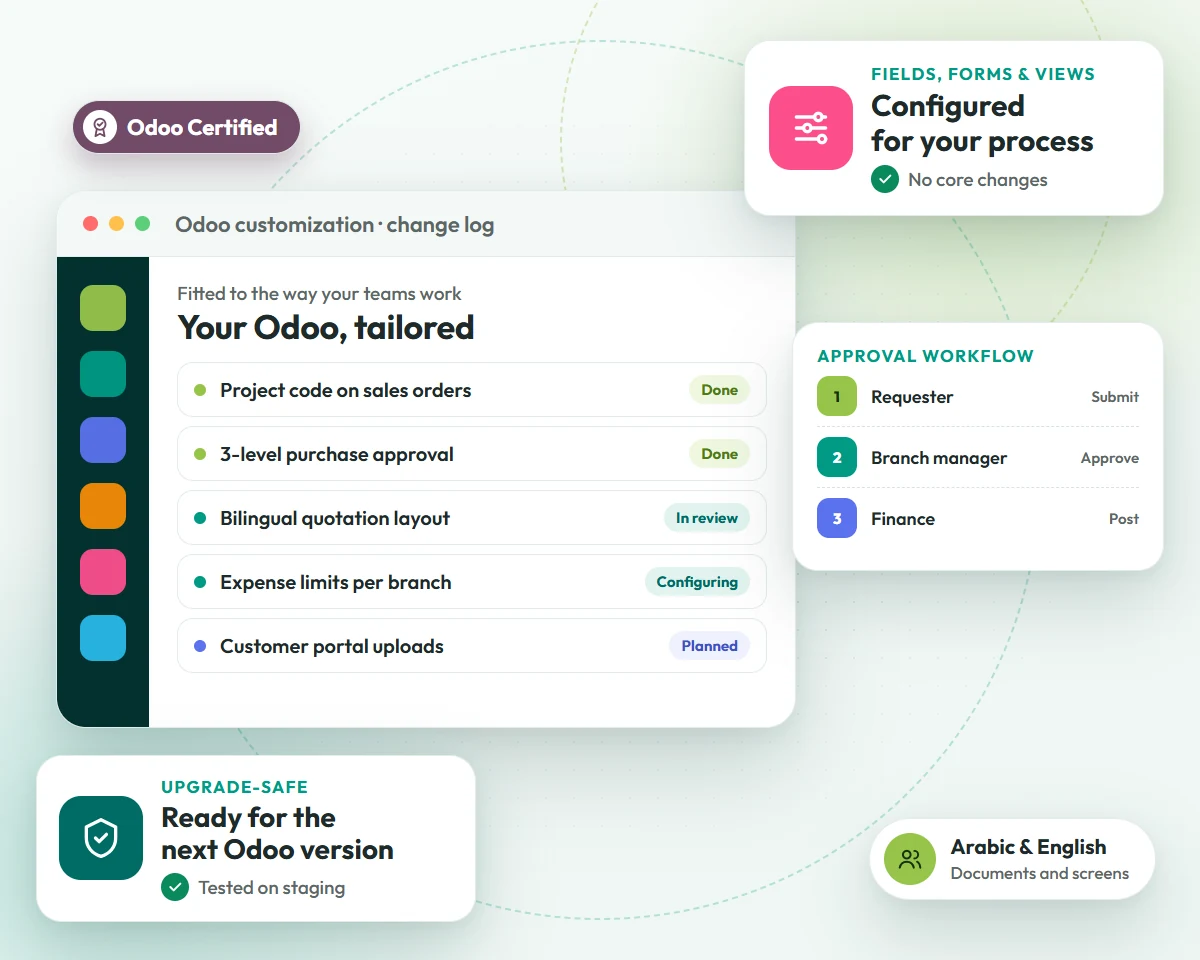Click the Your Odoo, tailored heading

326,327
